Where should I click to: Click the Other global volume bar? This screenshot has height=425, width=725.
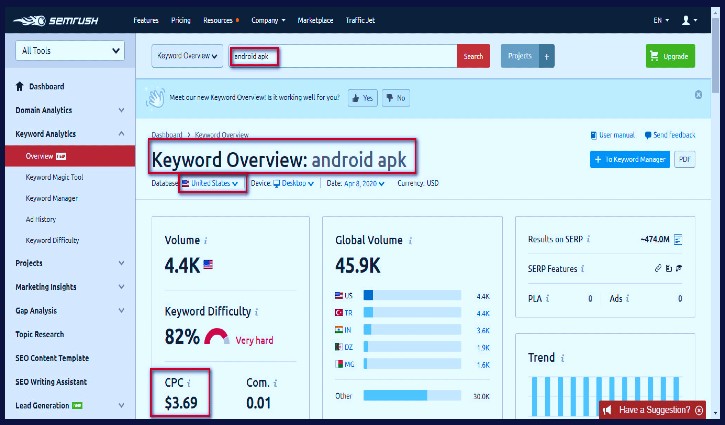pos(412,396)
